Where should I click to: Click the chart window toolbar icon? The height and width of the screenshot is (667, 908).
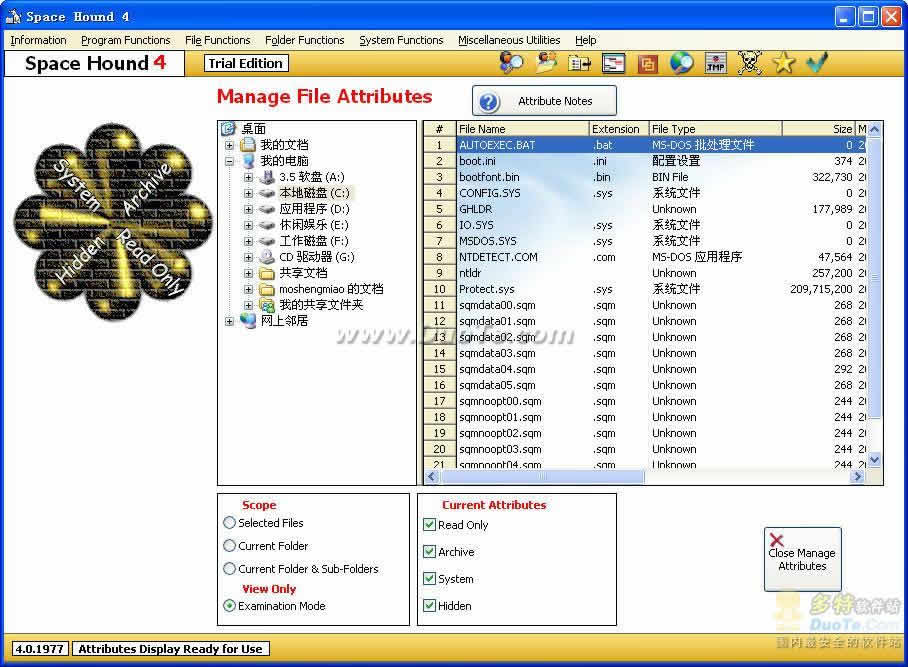click(x=613, y=63)
